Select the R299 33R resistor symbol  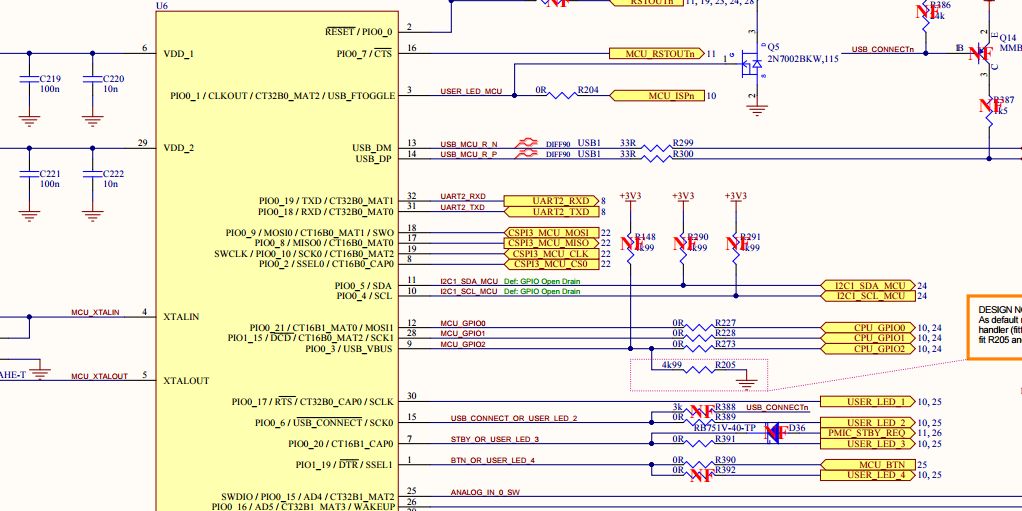point(656,144)
